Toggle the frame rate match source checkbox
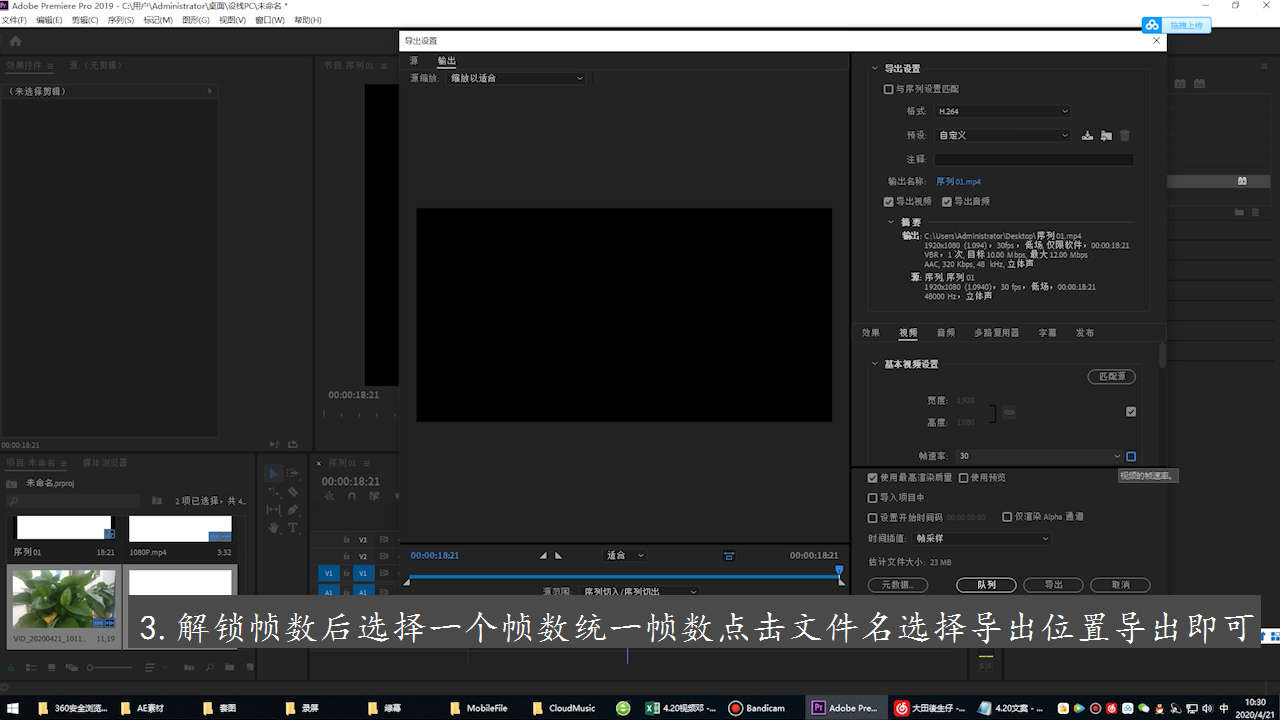The image size is (1280, 720). pyautogui.click(x=1131, y=456)
